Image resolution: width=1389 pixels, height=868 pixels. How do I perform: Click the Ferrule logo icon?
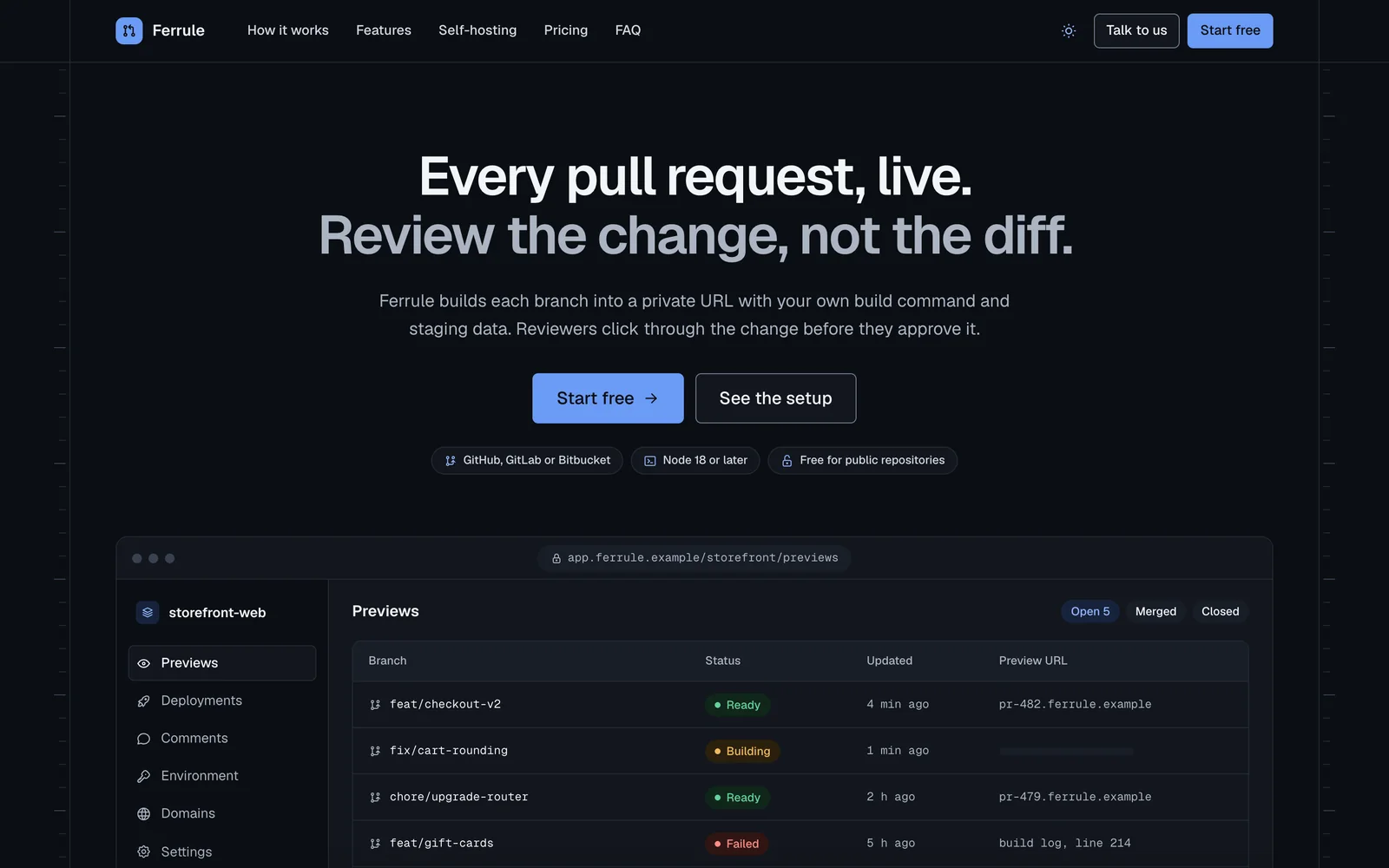coord(129,30)
